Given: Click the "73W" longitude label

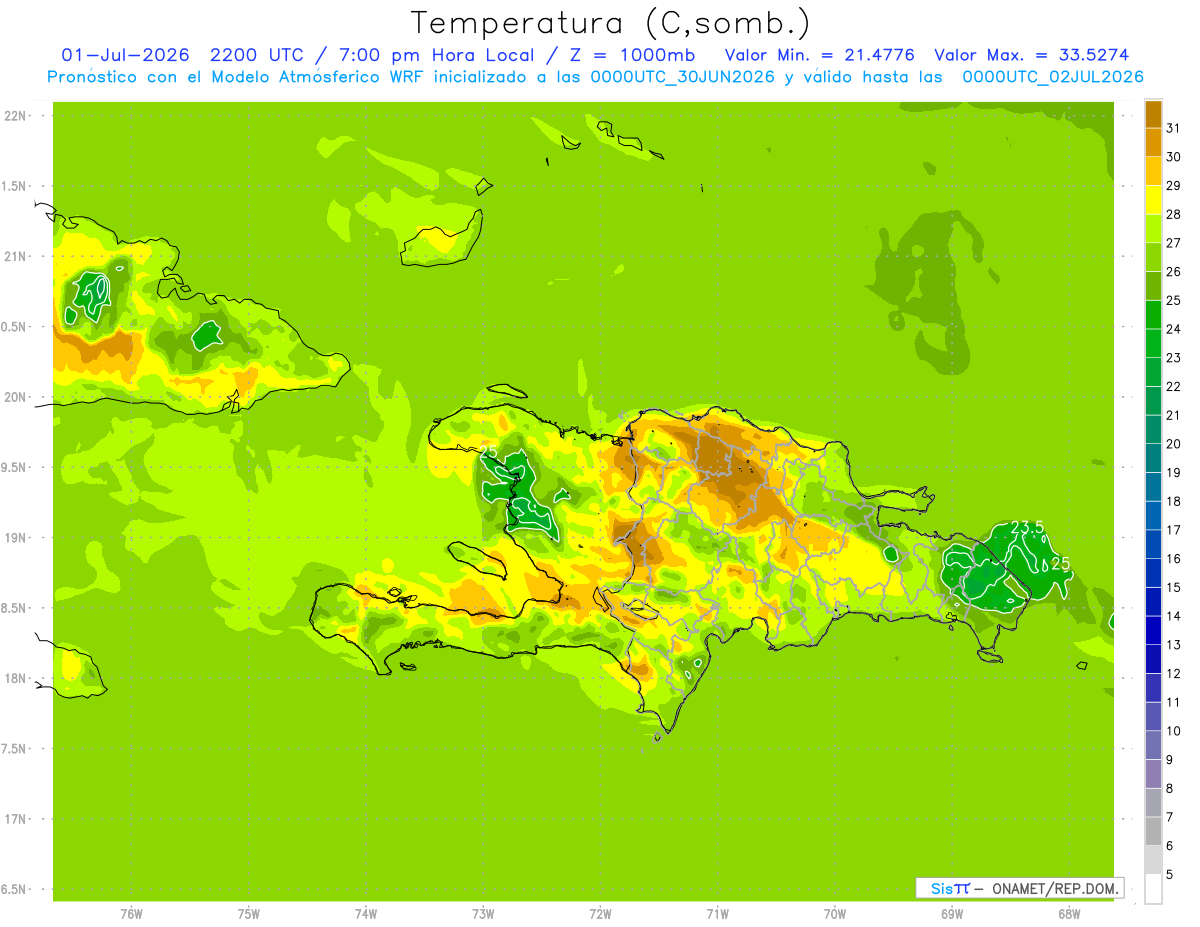Looking at the screenshot, I should tap(483, 913).
